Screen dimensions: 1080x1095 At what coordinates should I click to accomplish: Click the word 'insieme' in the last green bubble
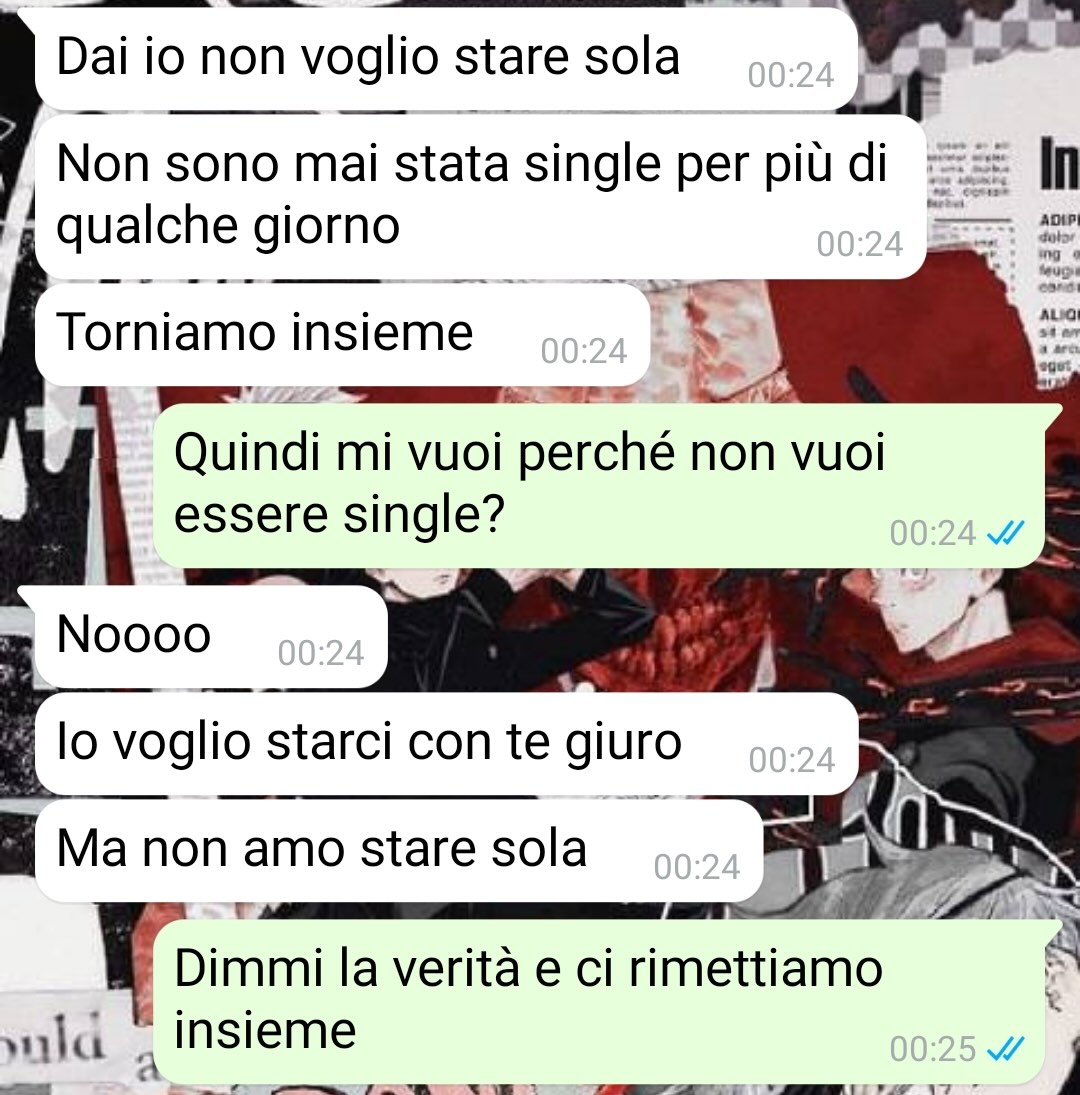[x=265, y=1030]
